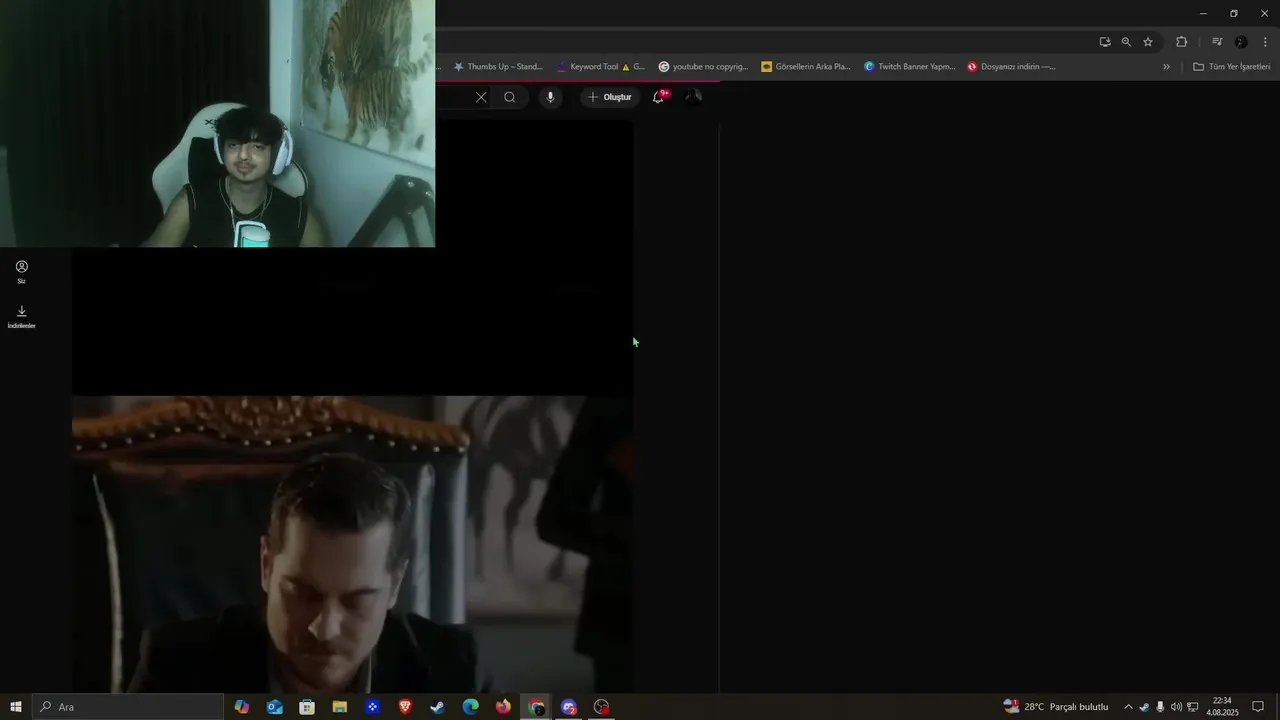Open the clock showing 22:34
Viewport: 1280px width, 720px height.
[x=1222, y=707]
